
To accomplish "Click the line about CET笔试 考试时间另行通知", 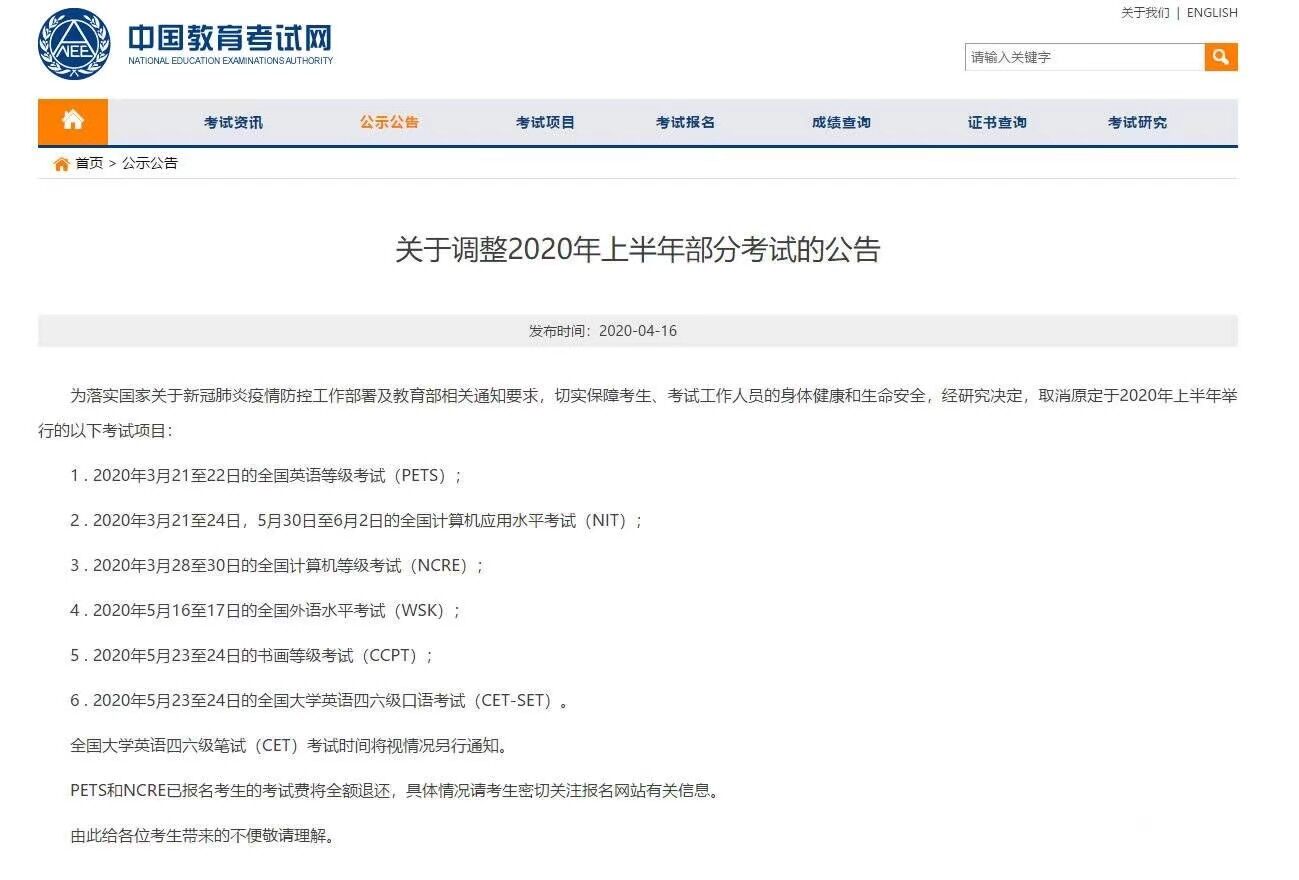I will pyautogui.click(x=289, y=746).
